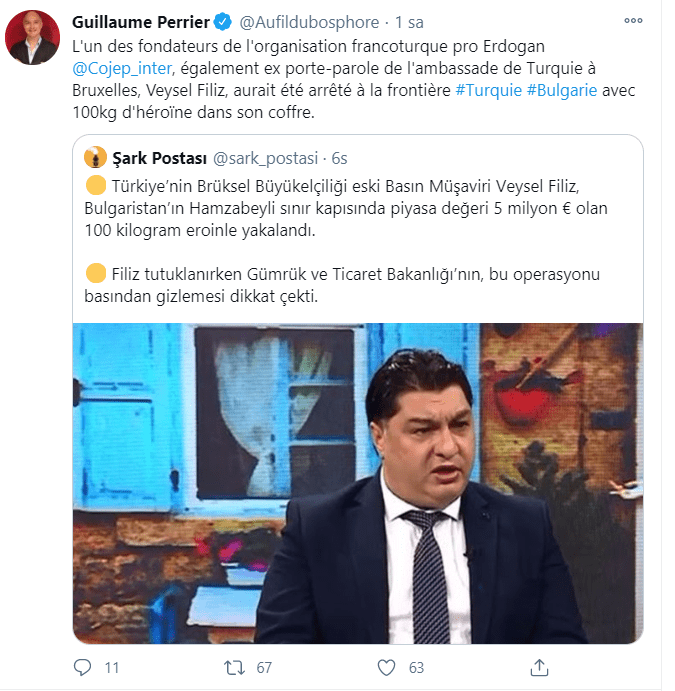
Task: Click the Şark Postası account name
Action: pyautogui.click(x=159, y=158)
